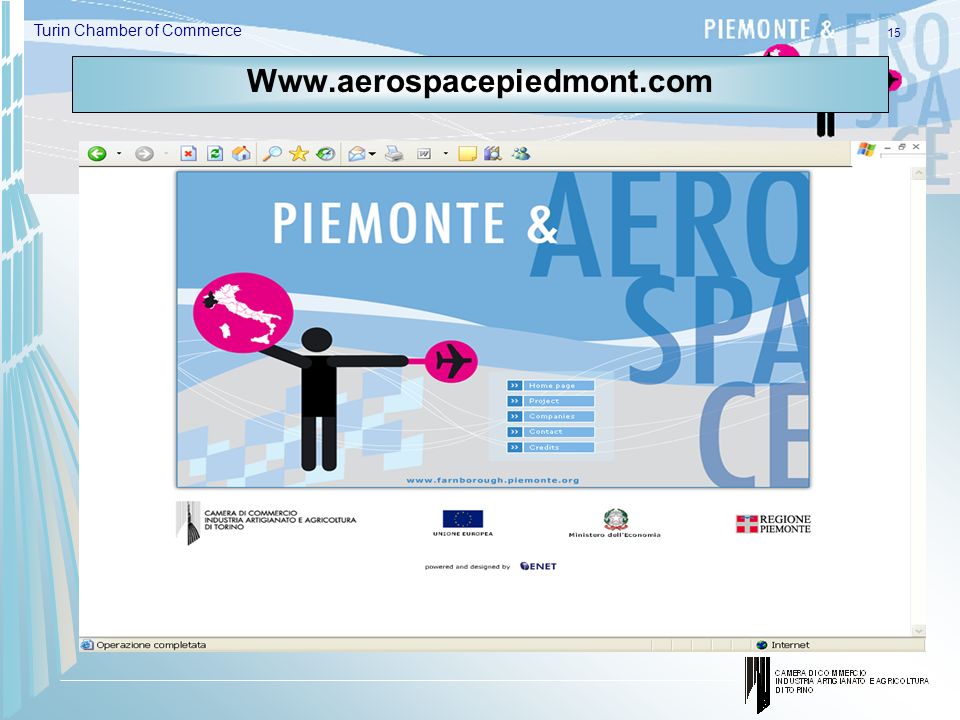Click the Ministero dell'Economia emblem
Screen dimensions: 960x720
615,523
